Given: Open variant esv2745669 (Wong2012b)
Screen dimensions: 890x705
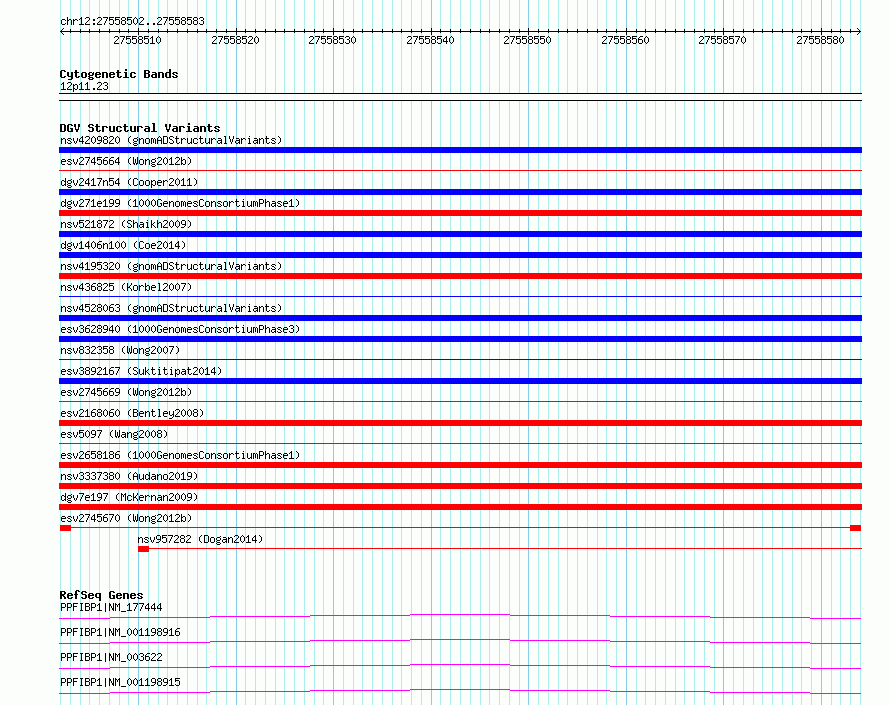Looking at the screenshot, I should coord(126,392).
